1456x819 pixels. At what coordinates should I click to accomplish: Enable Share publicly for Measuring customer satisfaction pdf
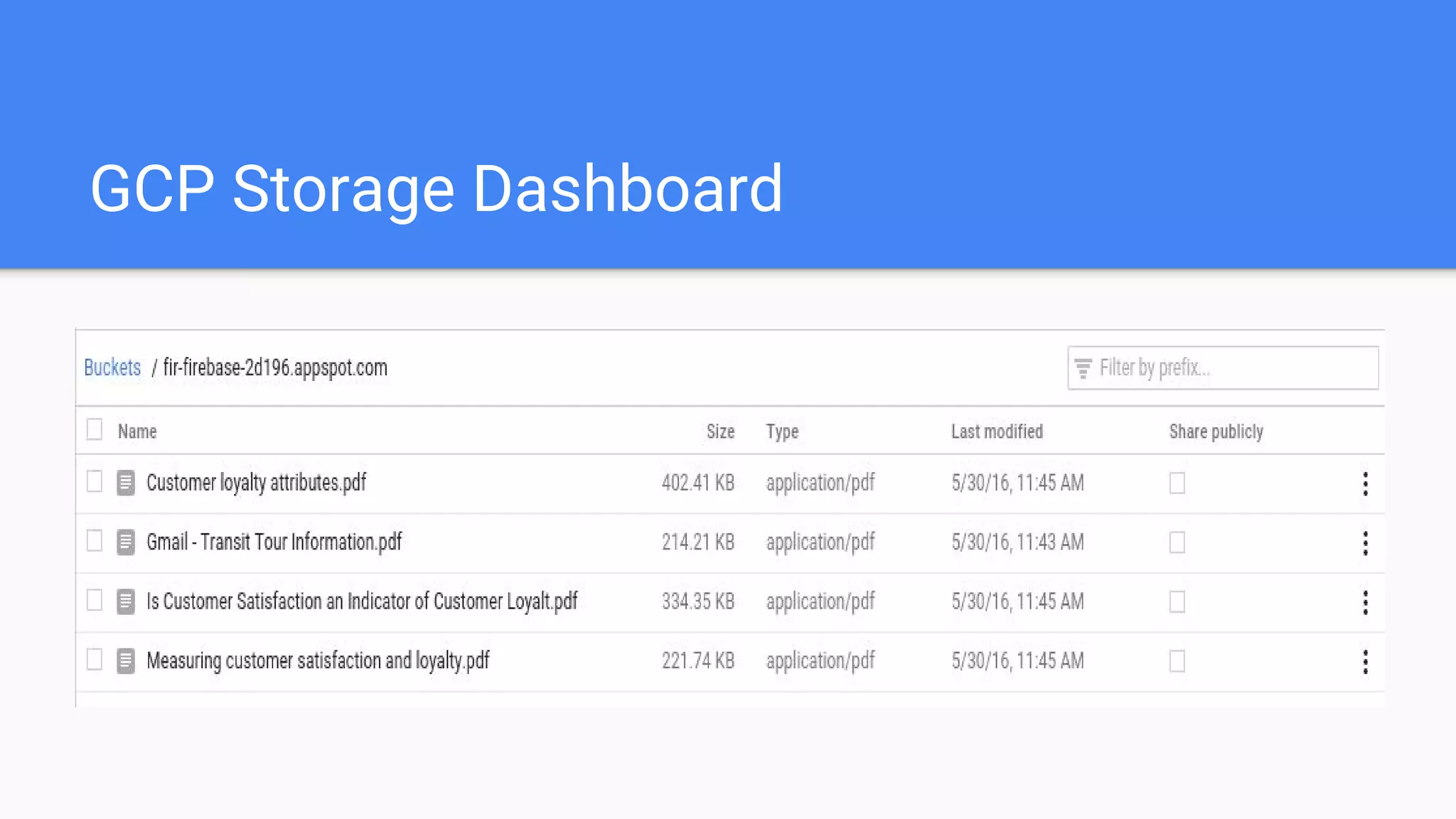[x=1177, y=661]
